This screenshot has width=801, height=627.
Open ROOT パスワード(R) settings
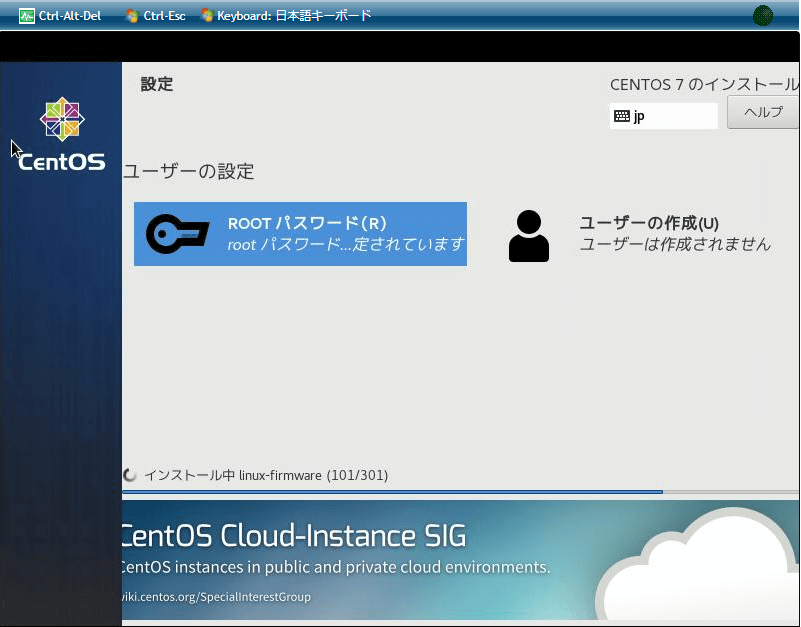click(x=300, y=234)
